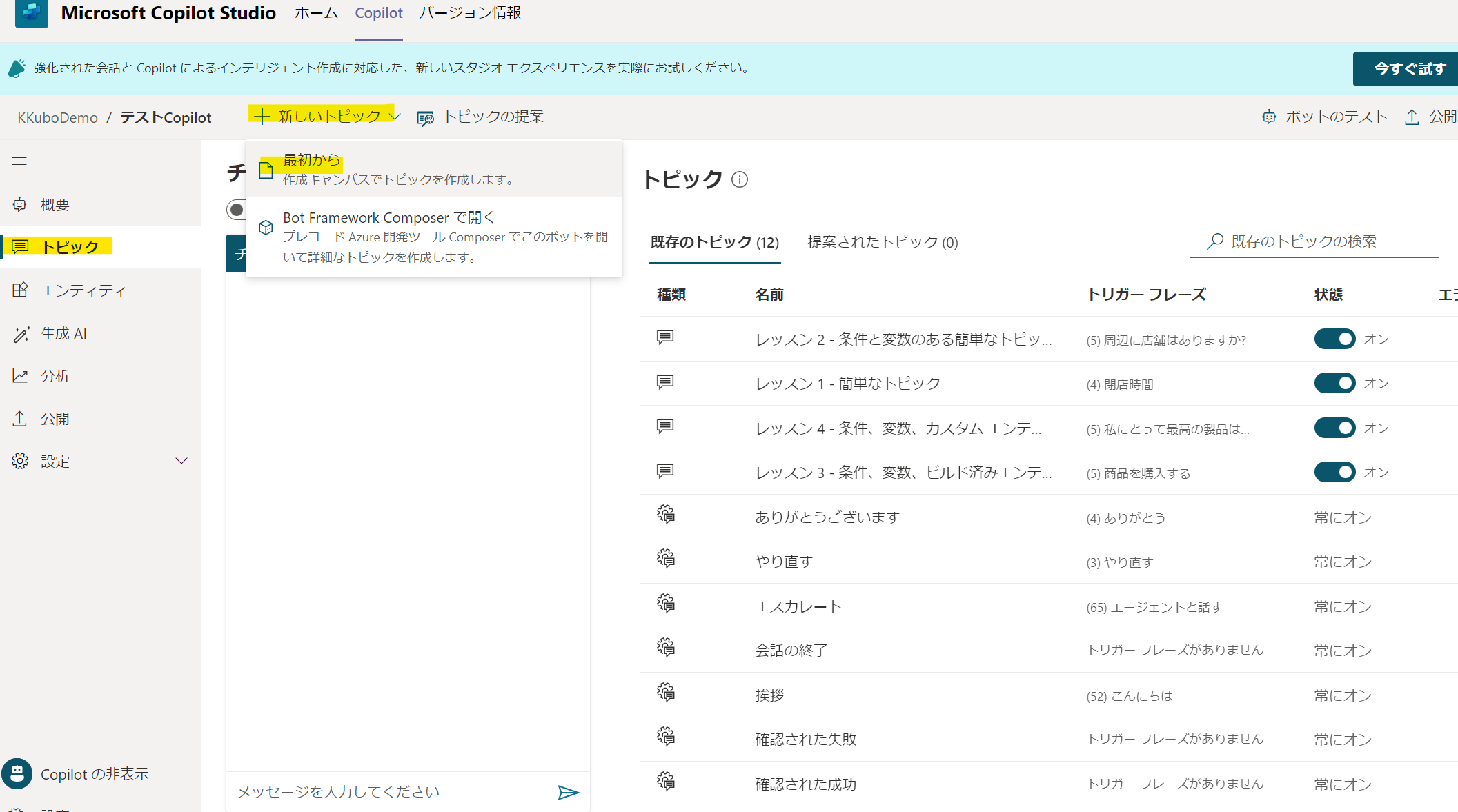Click the info icon beside トピック heading
1458x812 pixels.
coord(740,180)
